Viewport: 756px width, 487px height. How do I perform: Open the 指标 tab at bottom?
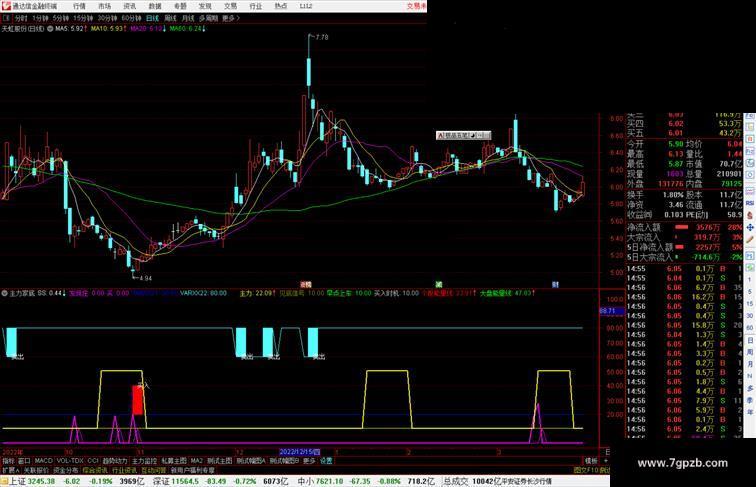pyautogui.click(x=8, y=461)
